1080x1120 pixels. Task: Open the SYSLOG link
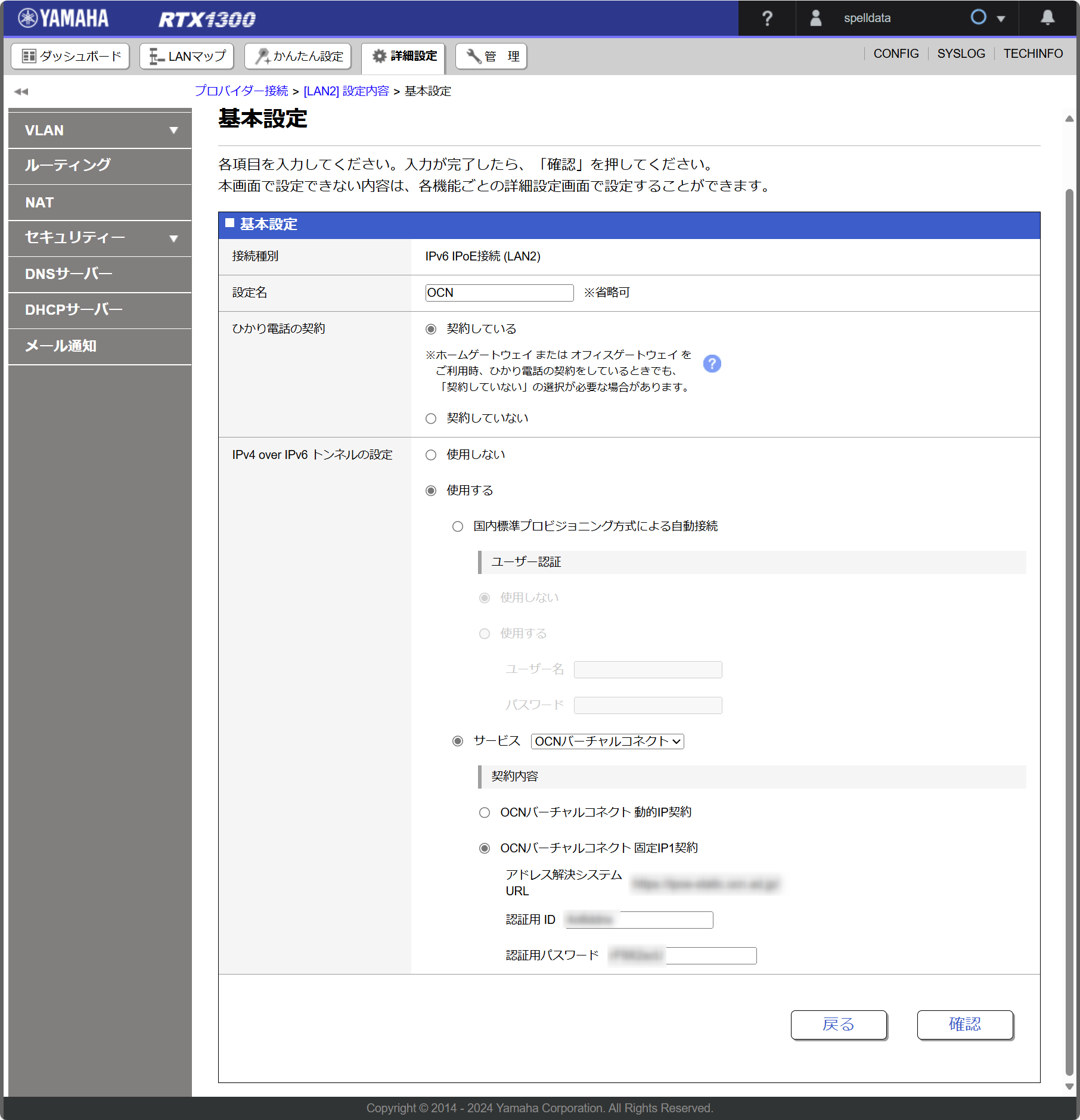961,54
